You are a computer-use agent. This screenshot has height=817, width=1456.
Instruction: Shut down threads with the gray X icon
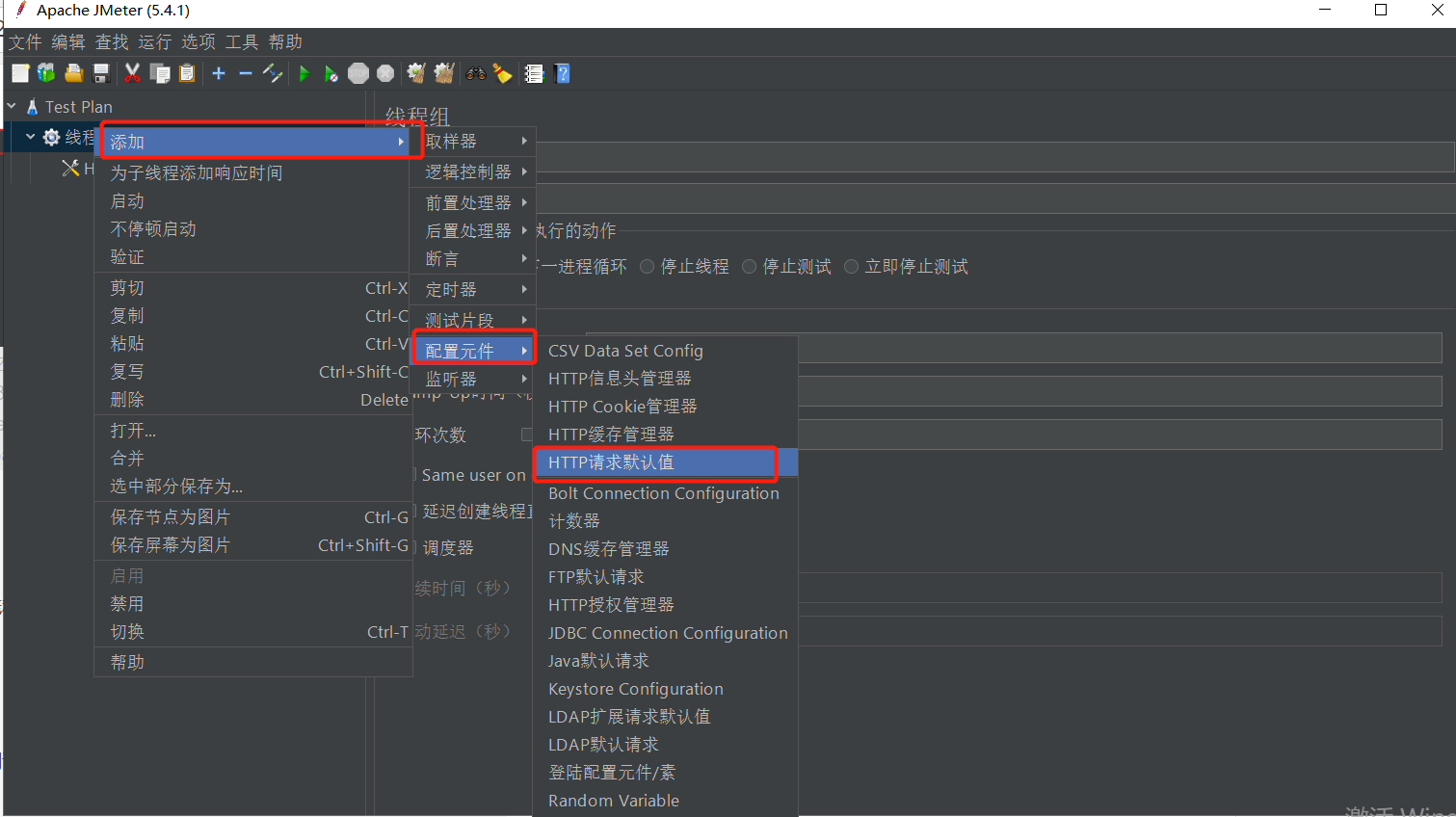(385, 73)
